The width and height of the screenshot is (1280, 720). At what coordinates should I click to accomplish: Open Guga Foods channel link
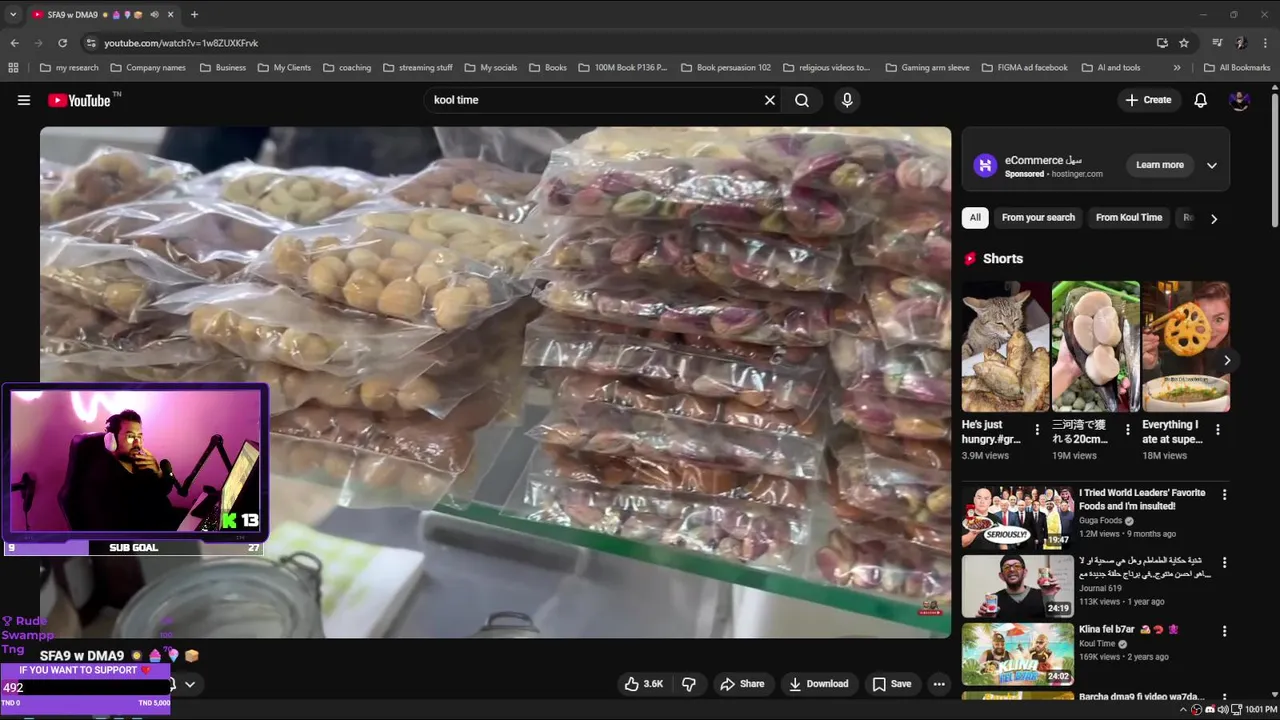(x=1101, y=521)
